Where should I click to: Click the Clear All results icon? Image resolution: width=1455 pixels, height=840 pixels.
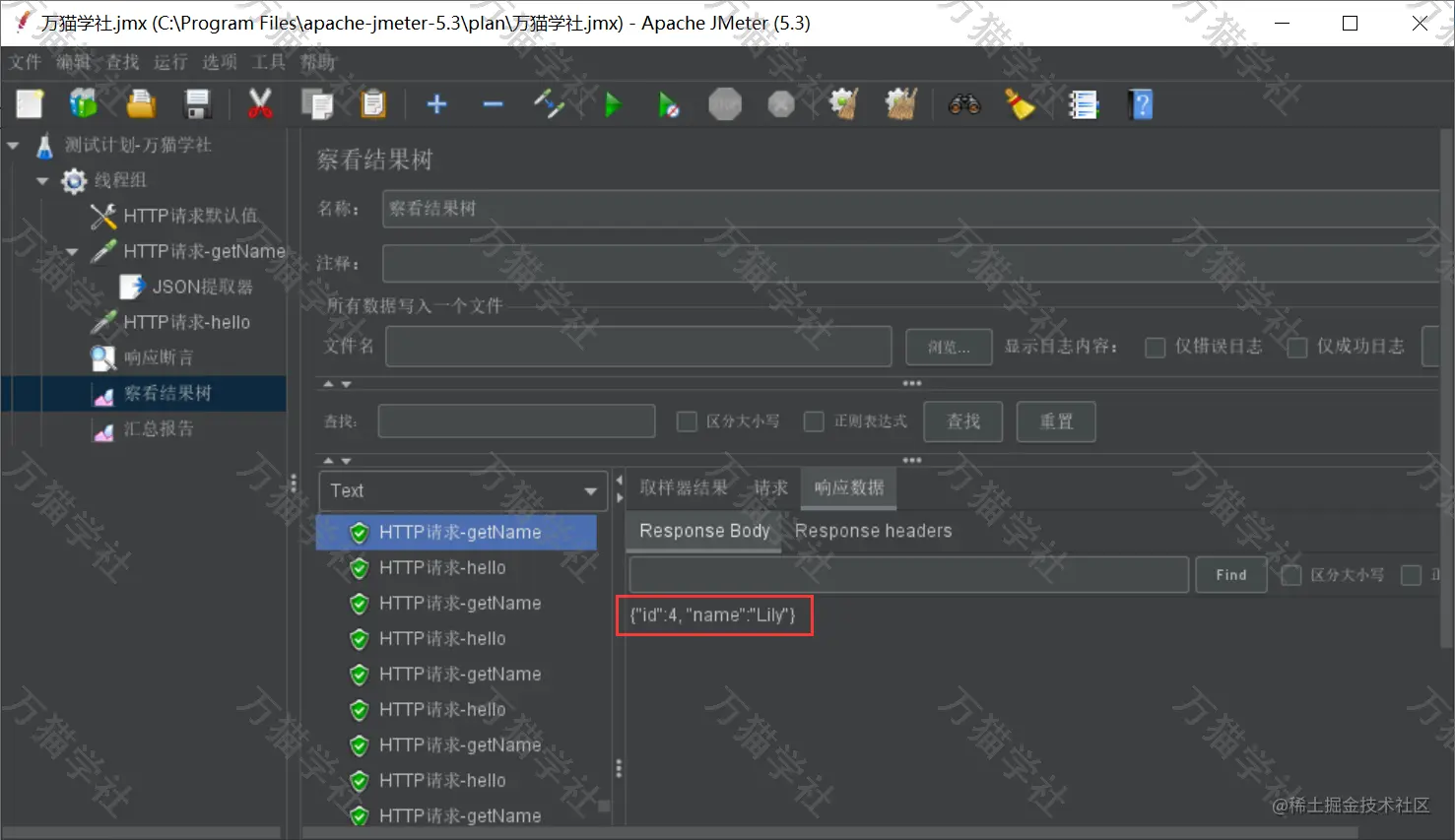pos(900,103)
